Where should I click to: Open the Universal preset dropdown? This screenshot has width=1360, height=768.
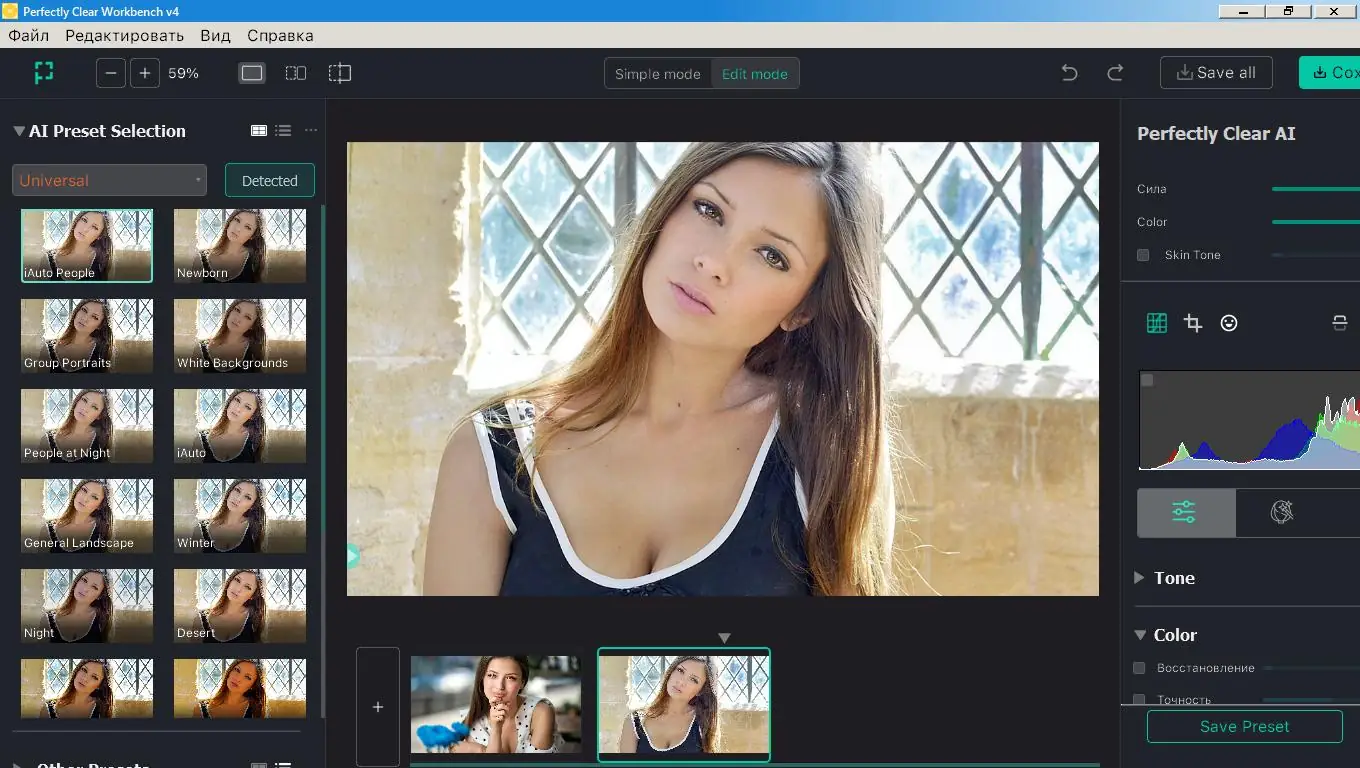coord(108,180)
